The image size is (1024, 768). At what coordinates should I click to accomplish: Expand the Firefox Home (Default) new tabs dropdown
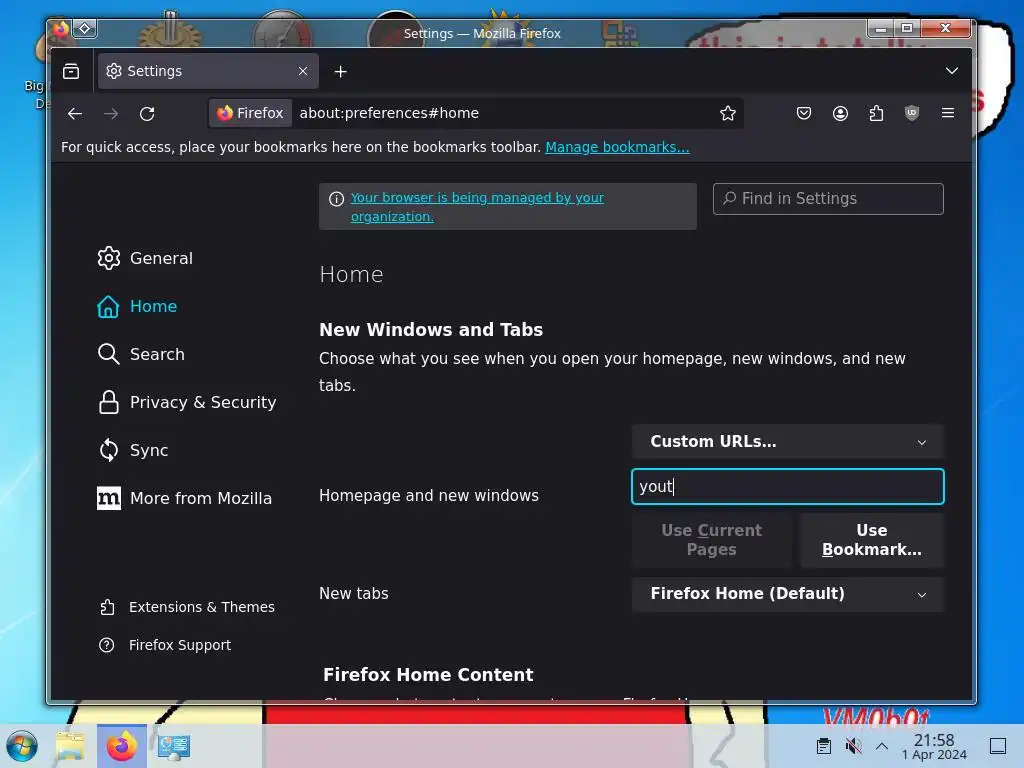click(788, 594)
